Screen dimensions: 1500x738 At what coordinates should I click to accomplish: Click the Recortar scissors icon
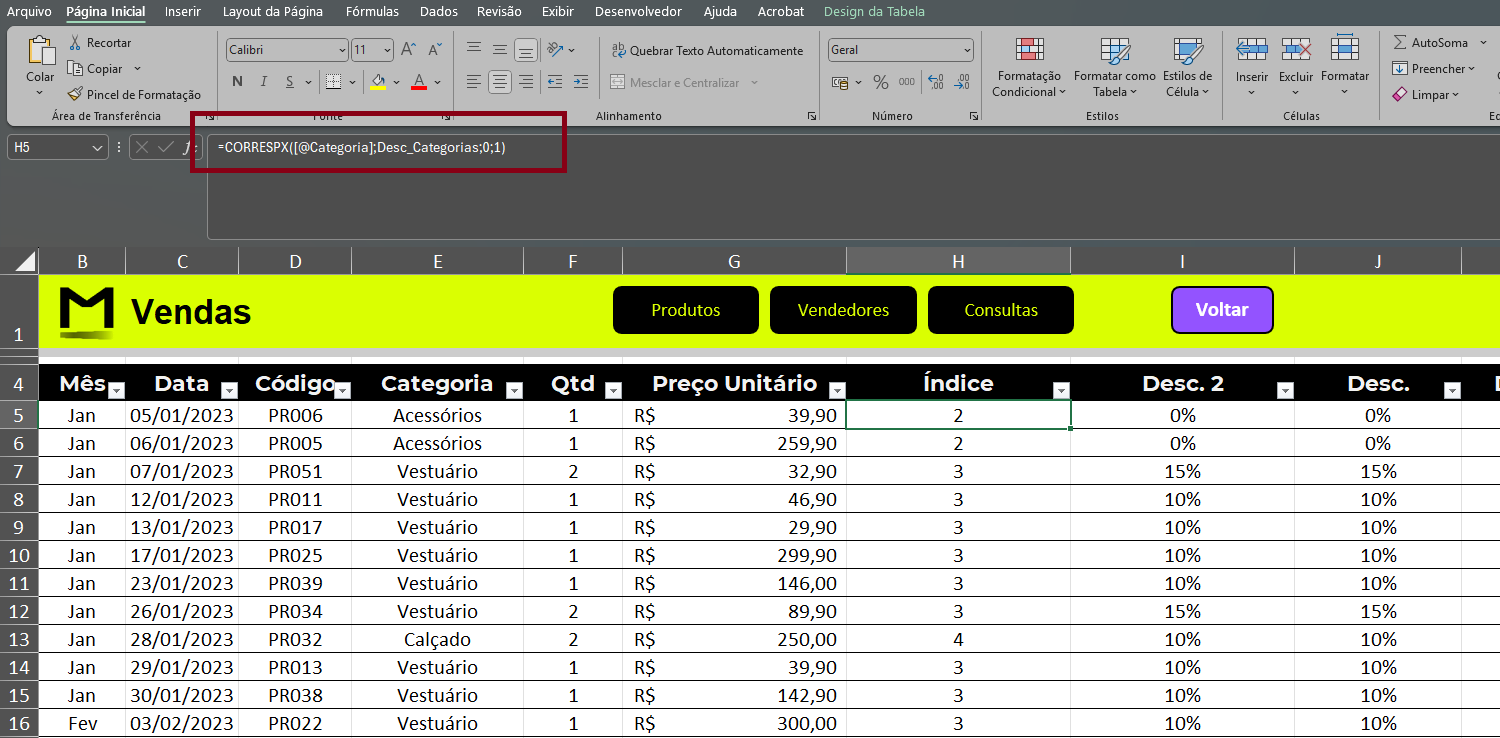coord(74,43)
